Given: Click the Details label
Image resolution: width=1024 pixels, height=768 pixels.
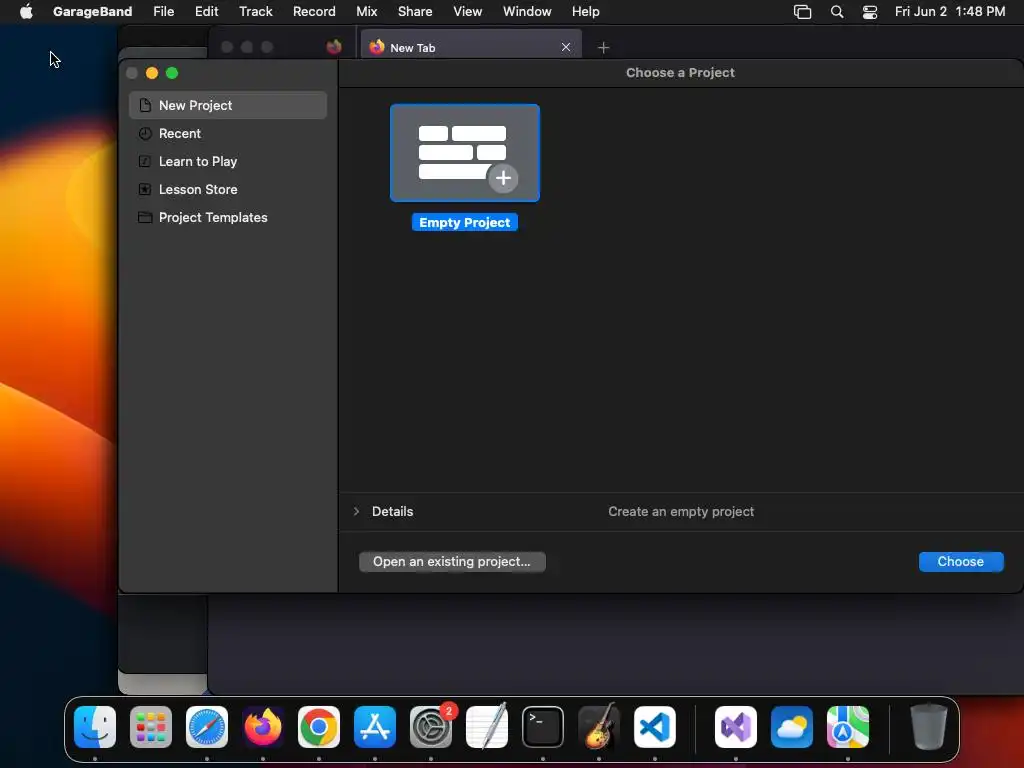Looking at the screenshot, I should [392, 511].
